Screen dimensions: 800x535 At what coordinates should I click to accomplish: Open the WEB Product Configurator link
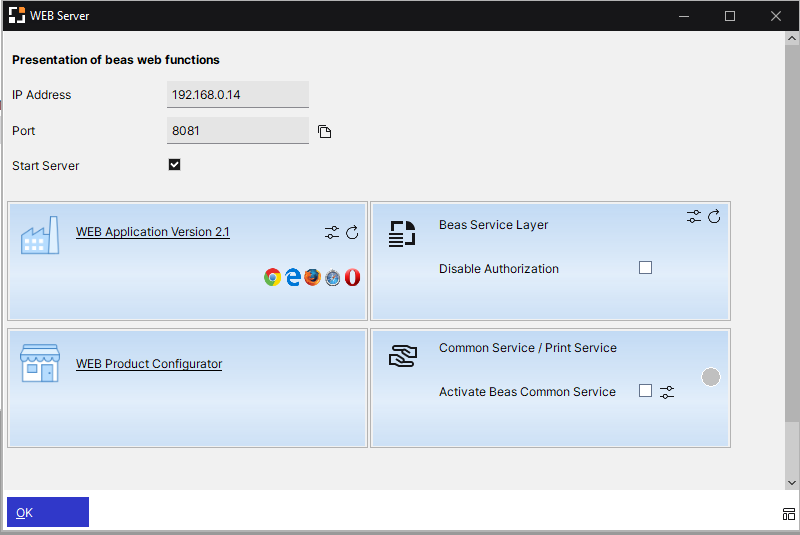tap(149, 364)
